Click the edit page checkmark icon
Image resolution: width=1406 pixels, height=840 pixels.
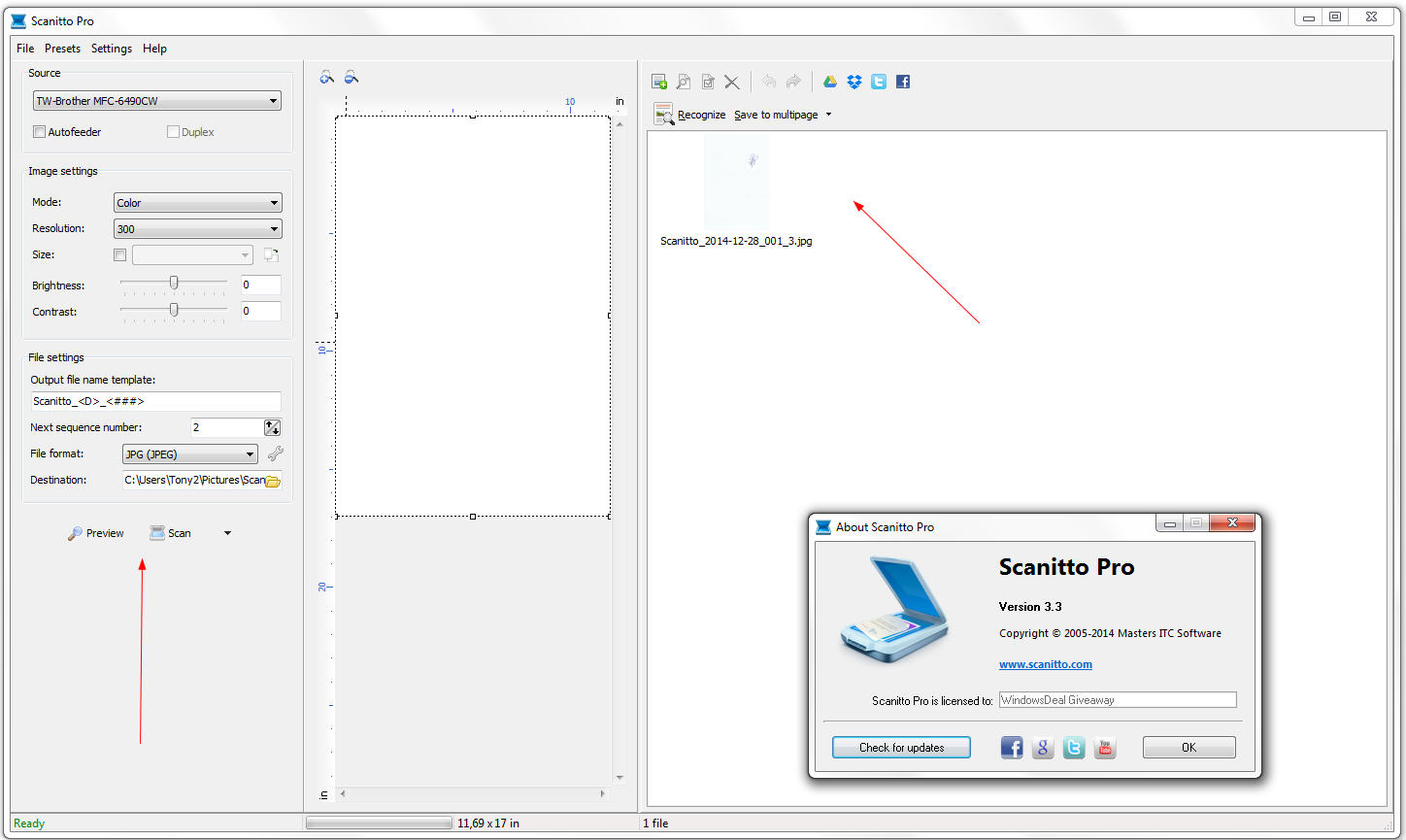708,82
